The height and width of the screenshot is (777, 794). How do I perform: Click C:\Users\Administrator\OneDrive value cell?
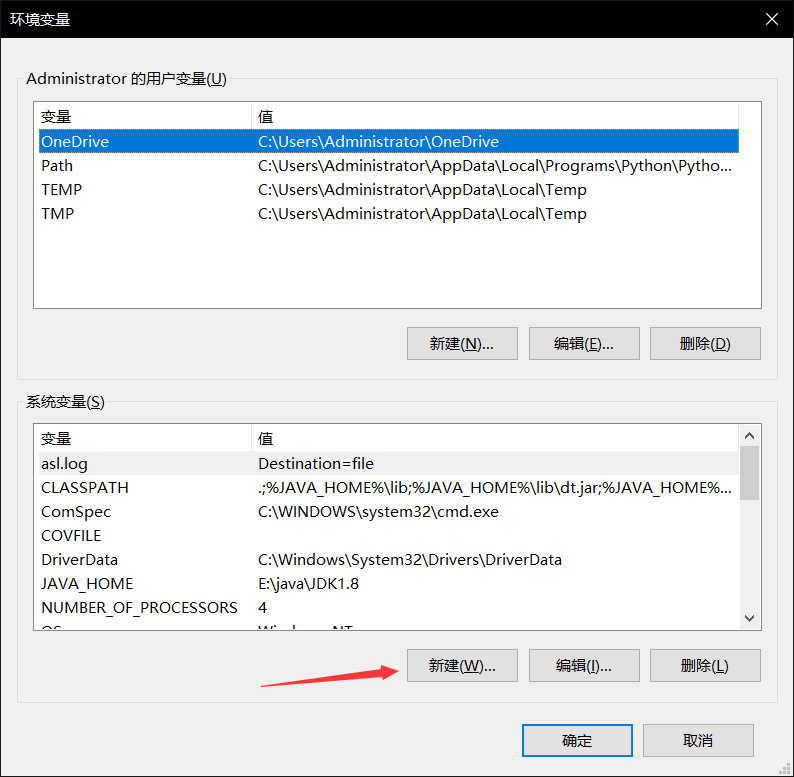(x=378, y=141)
